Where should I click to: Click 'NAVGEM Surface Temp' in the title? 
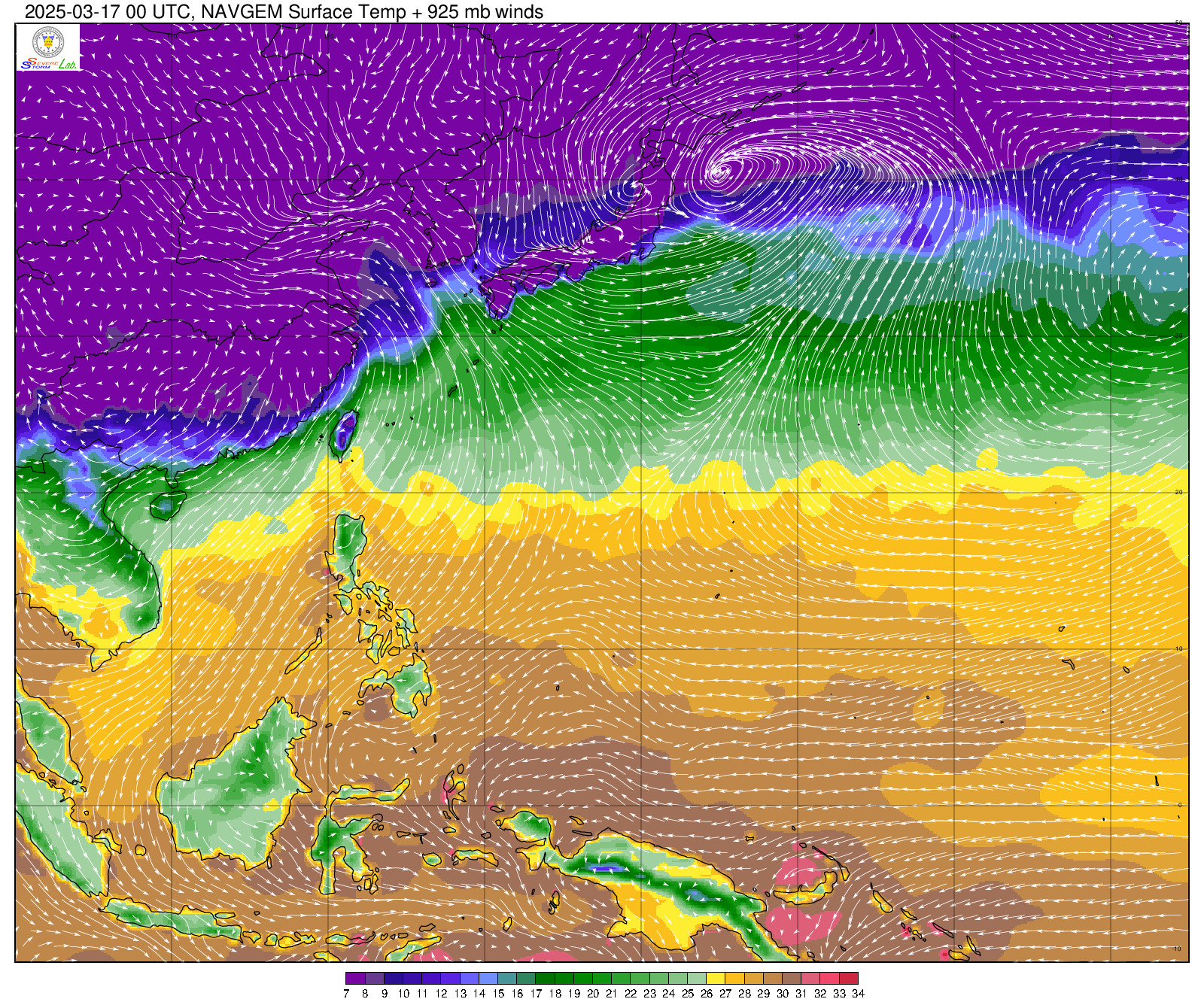[298, 11]
